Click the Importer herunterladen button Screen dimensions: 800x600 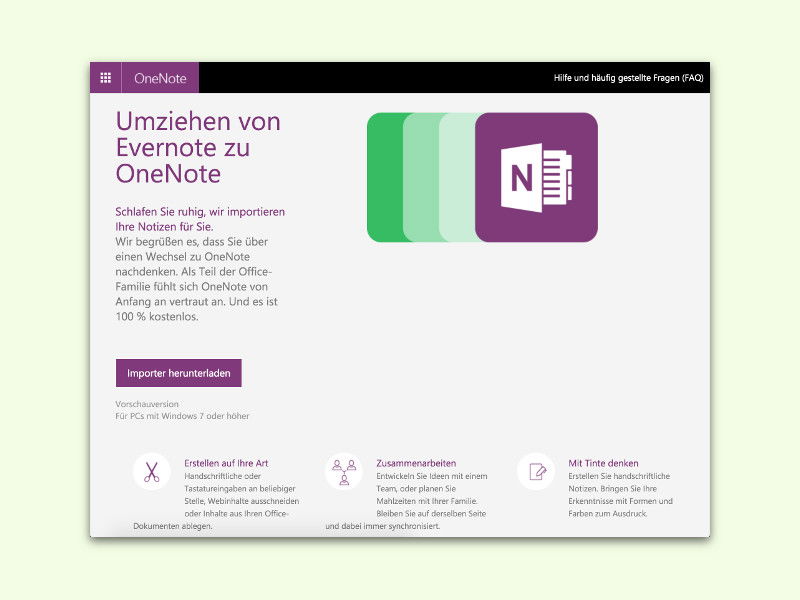179,373
